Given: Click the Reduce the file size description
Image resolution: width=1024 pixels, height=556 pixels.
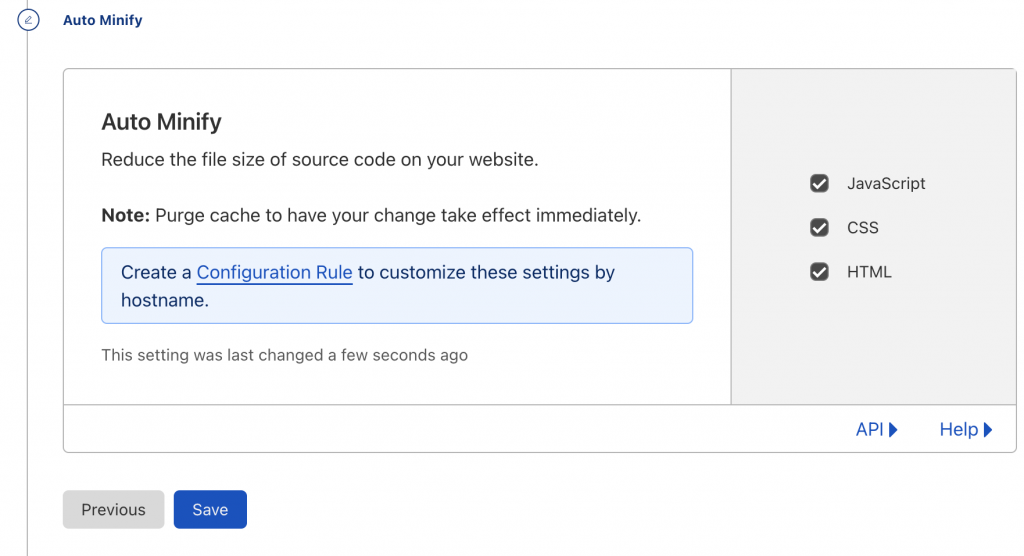Looking at the screenshot, I should tap(320, 160).
